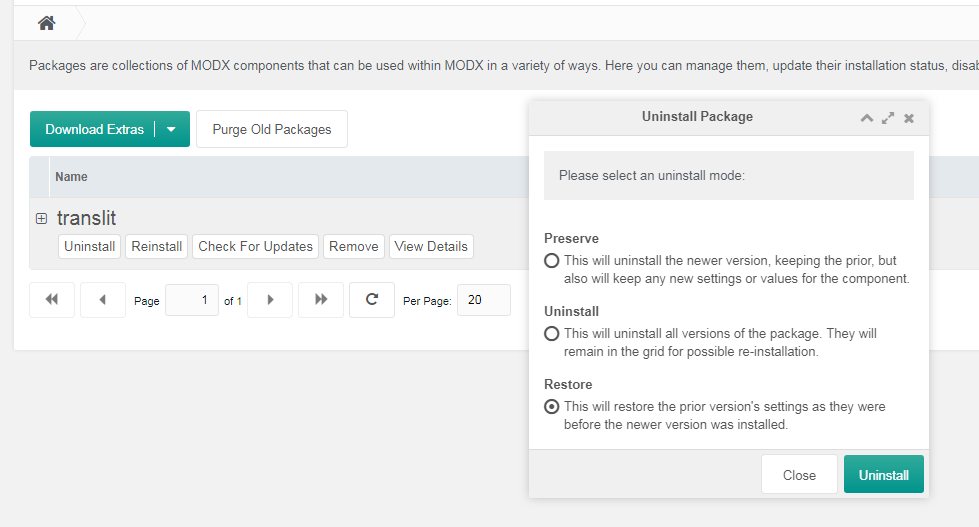Go to the previous page of packages
Screen dimensions: 979x527
[103, 300]
